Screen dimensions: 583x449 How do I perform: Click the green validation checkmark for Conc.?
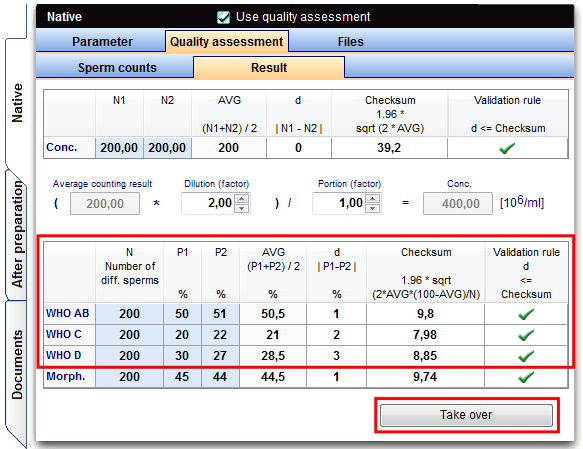click(x=507, y=148)
